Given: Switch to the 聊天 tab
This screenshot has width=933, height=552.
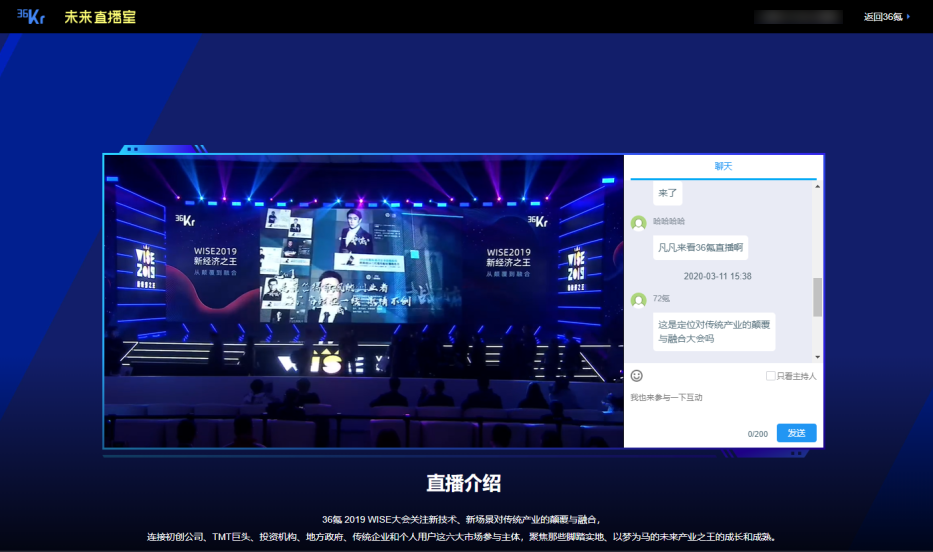Looking at the screenshot, I should pyautogui.click(x=723, y=166).
